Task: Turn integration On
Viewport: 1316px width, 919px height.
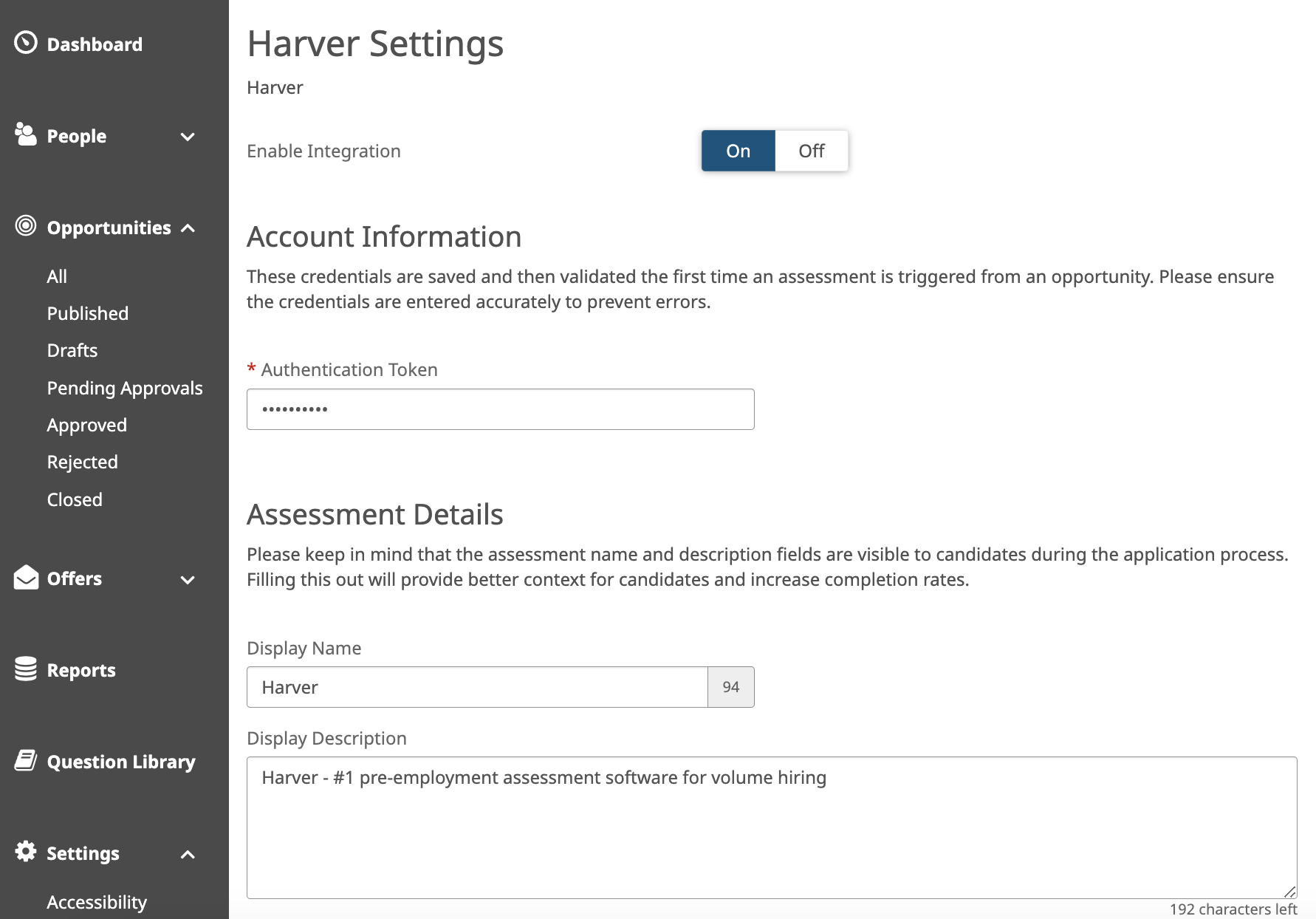Action: (738, 151)
